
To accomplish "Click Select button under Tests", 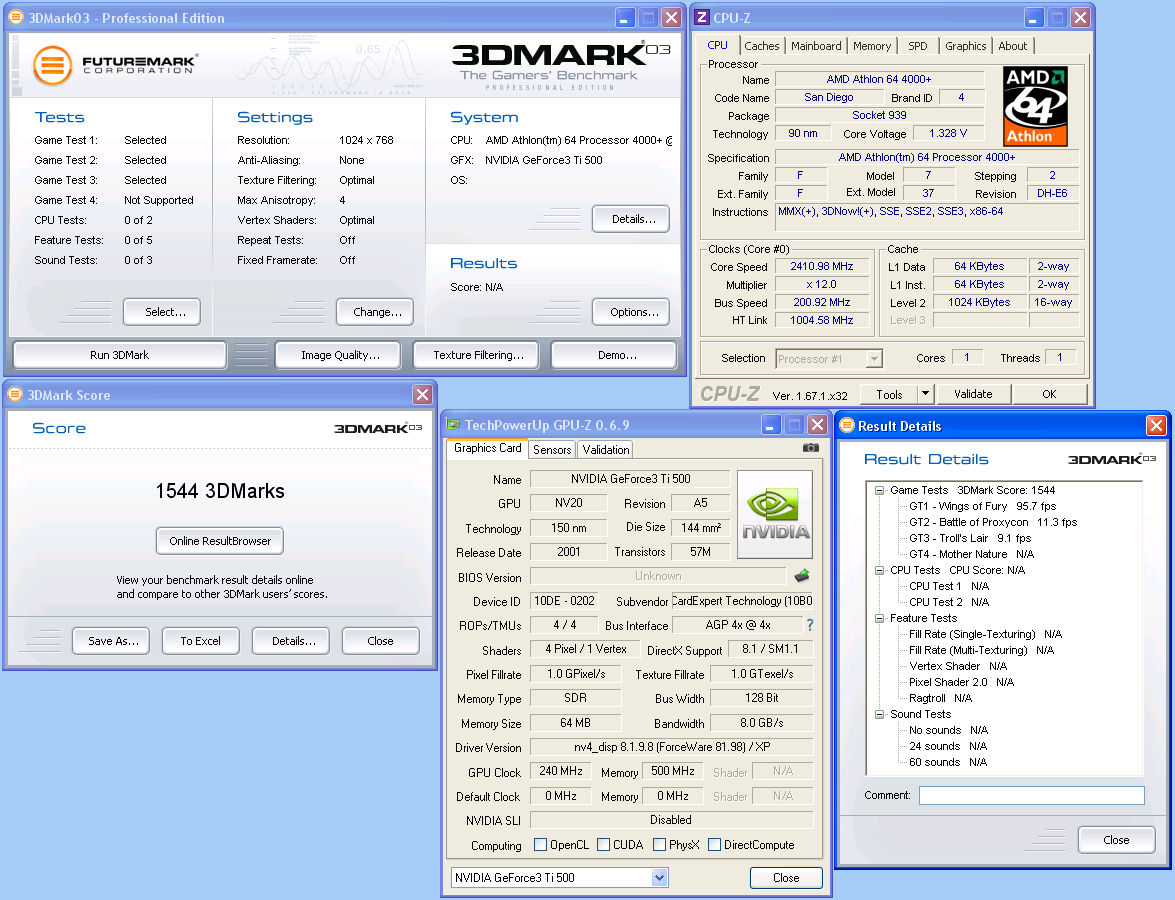I will 162,312.
